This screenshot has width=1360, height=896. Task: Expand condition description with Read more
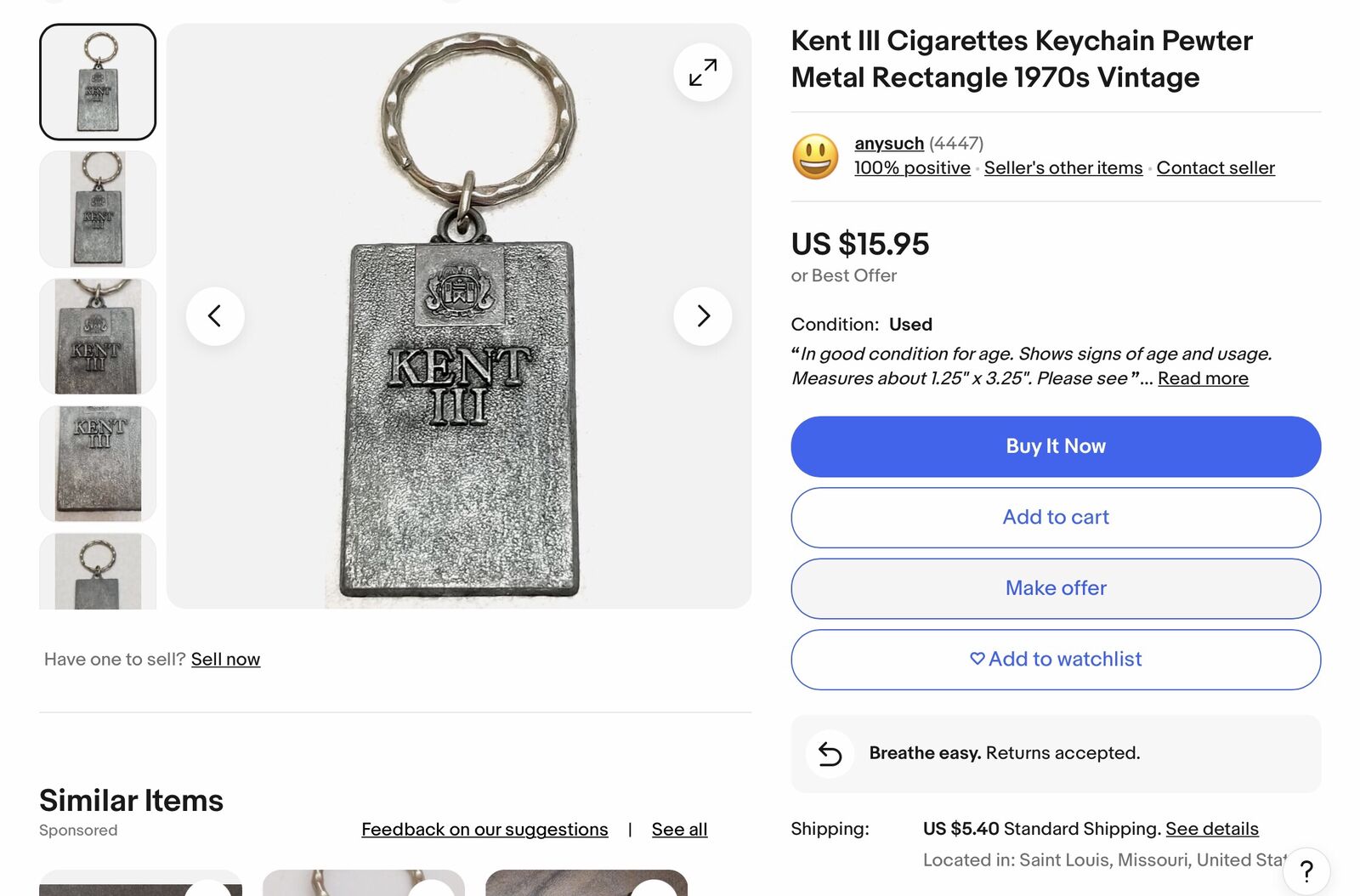(1203, 378)
